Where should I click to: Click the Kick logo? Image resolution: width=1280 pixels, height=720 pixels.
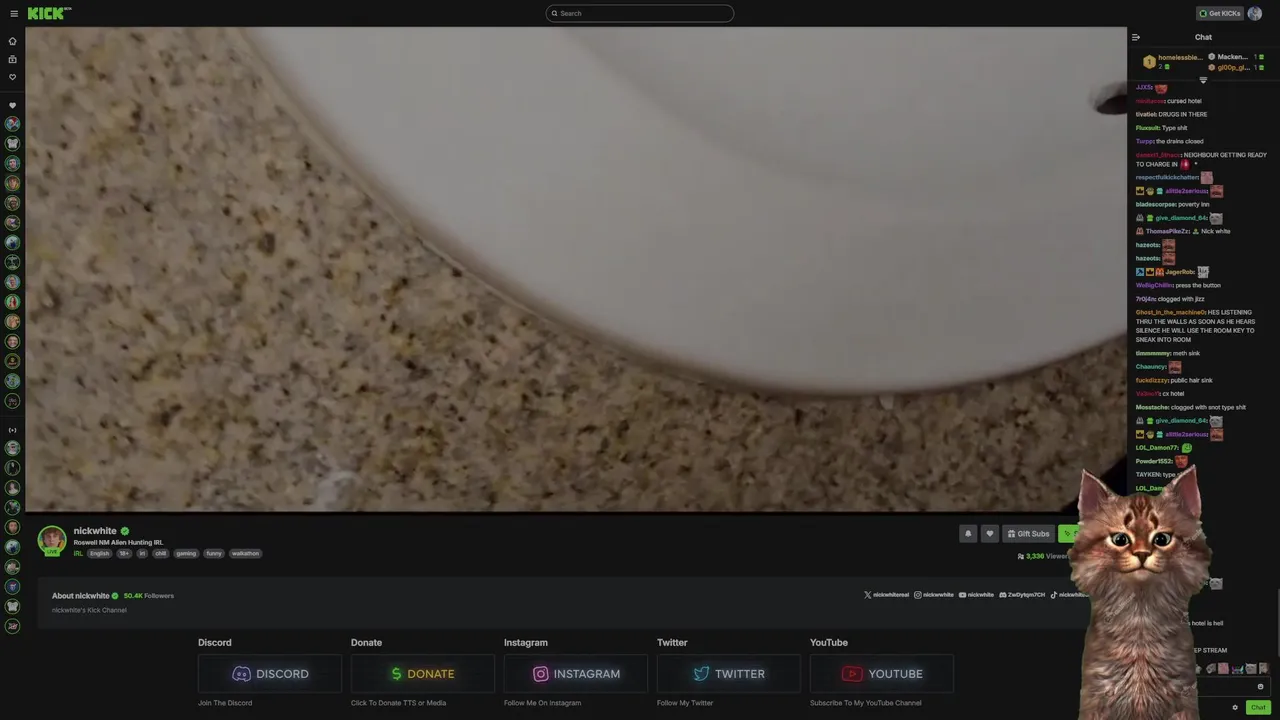click(48, 13)
